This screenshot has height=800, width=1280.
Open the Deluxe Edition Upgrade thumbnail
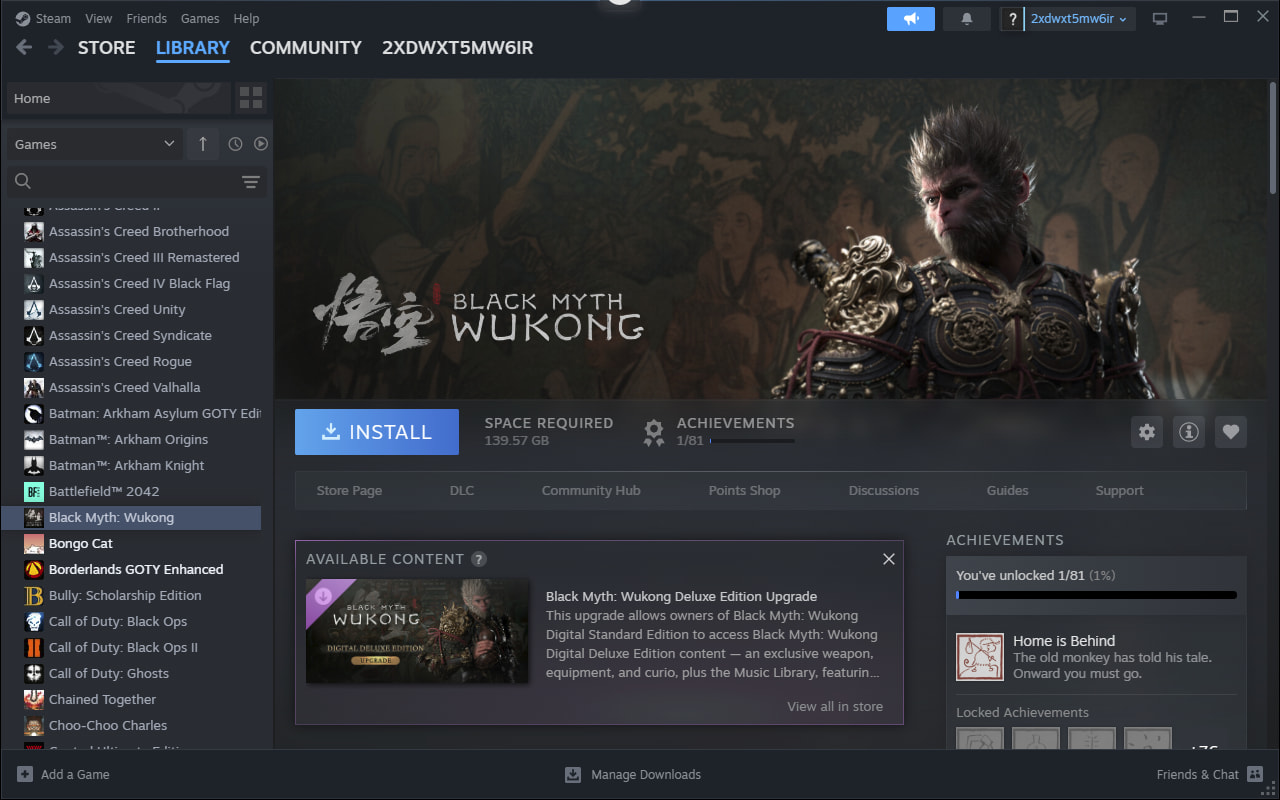pyautogui.click(x=417, y=631)
